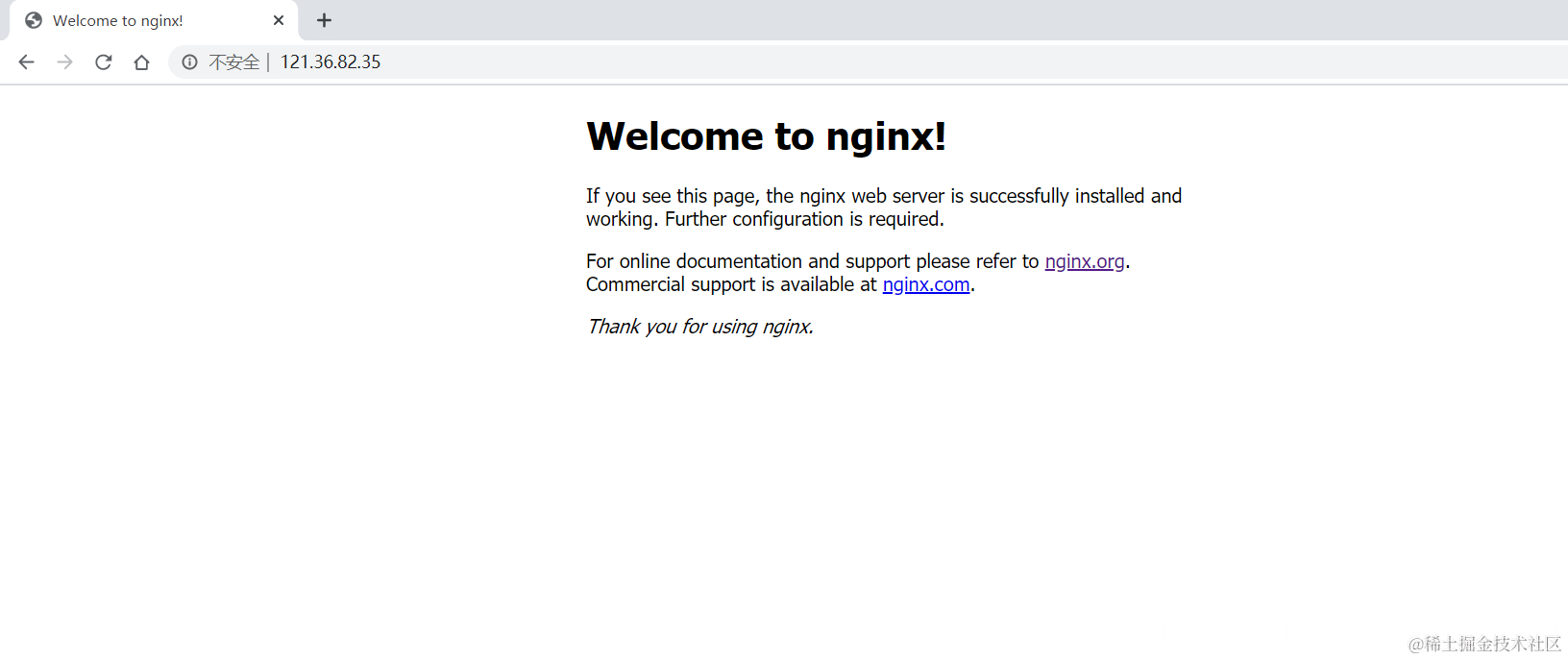View site info via the not-secure icon
Screen dimensions: 1568x660
pos(190,62)
